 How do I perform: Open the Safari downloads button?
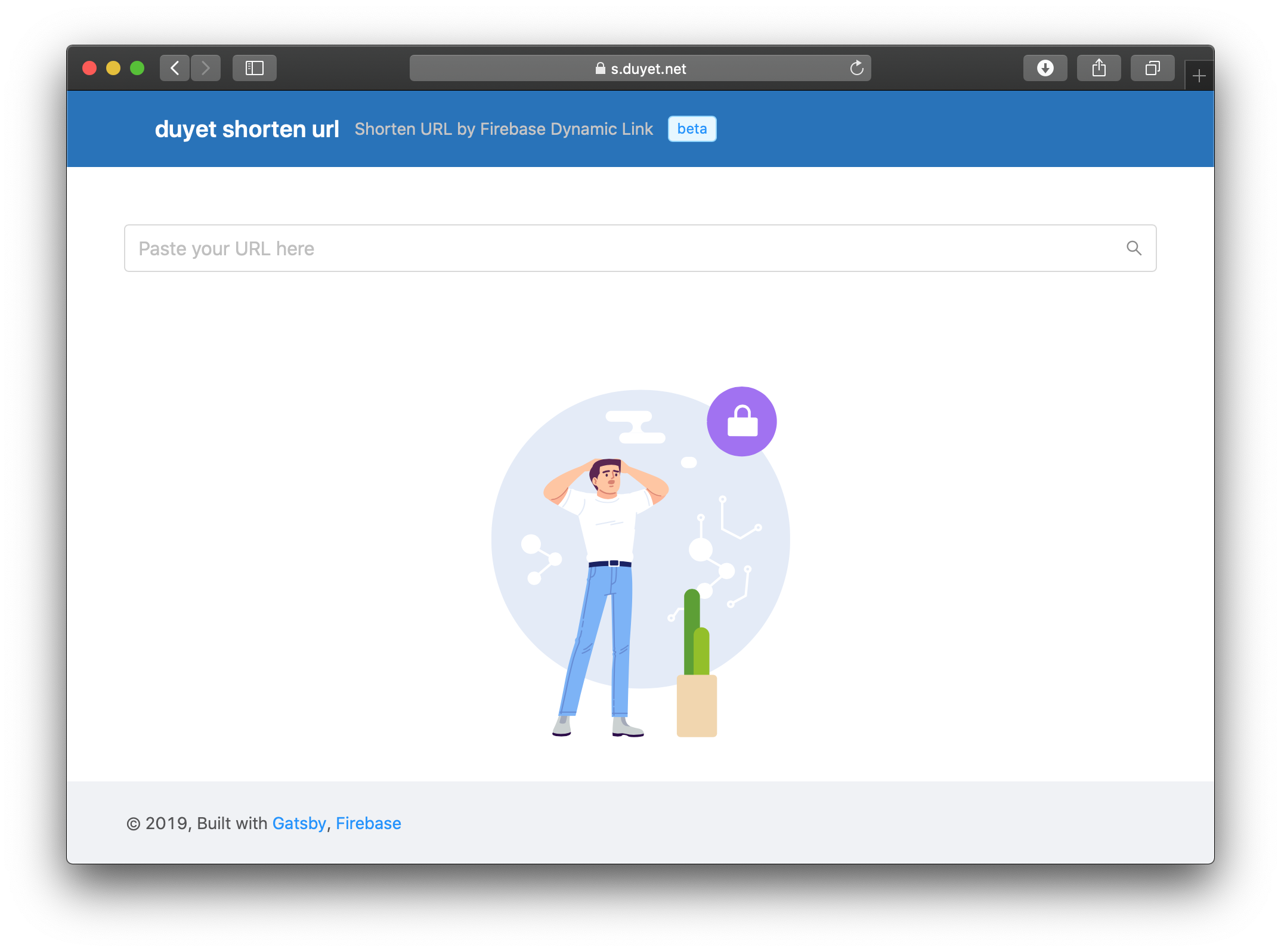click(1045, 68)
